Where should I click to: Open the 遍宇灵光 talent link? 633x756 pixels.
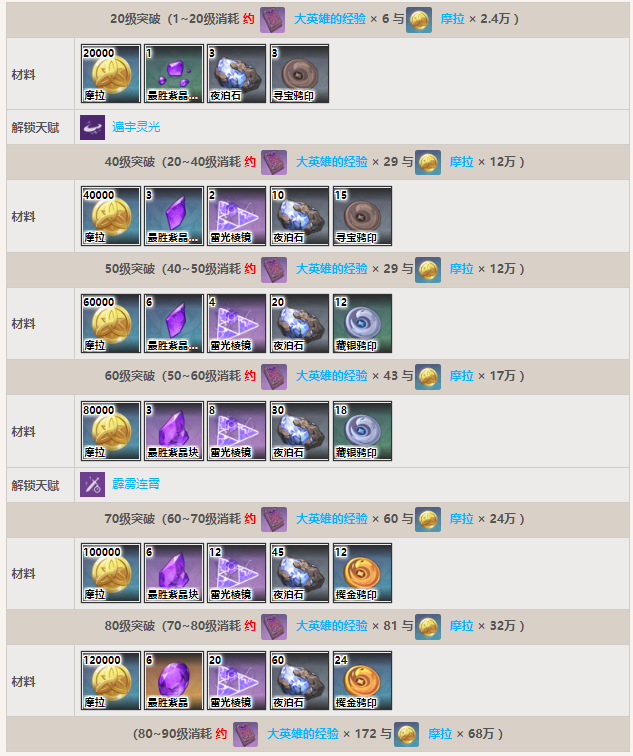point(136,127)
